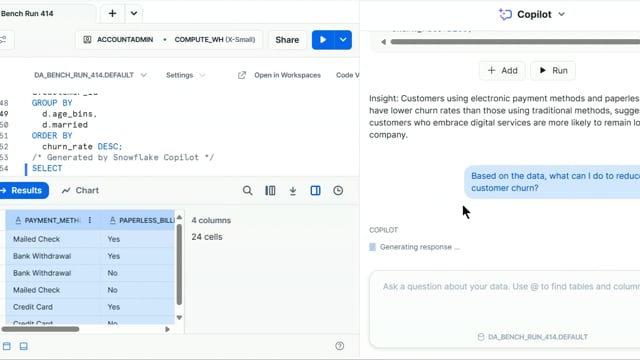This screenshot has height=360, width=640.
Task: Toggle the bottom panel layout icon
Action: coord(24,346)
